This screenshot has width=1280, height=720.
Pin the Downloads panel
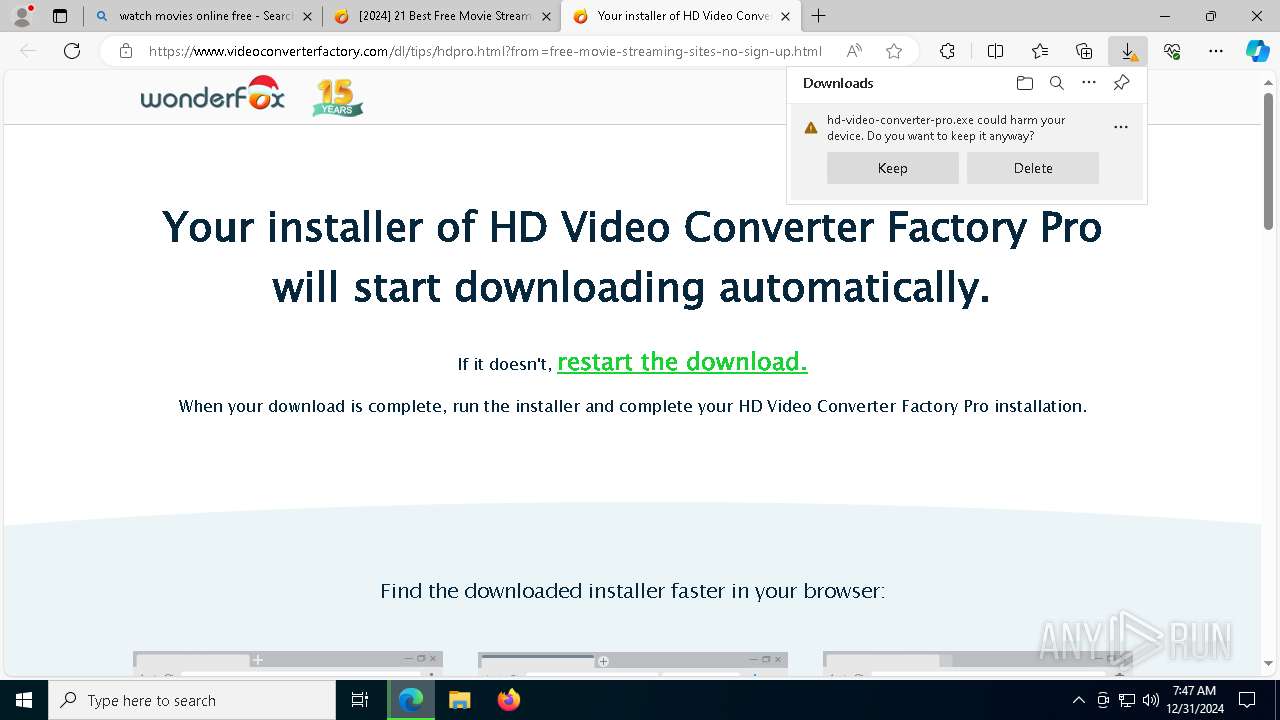(1121, 83)
